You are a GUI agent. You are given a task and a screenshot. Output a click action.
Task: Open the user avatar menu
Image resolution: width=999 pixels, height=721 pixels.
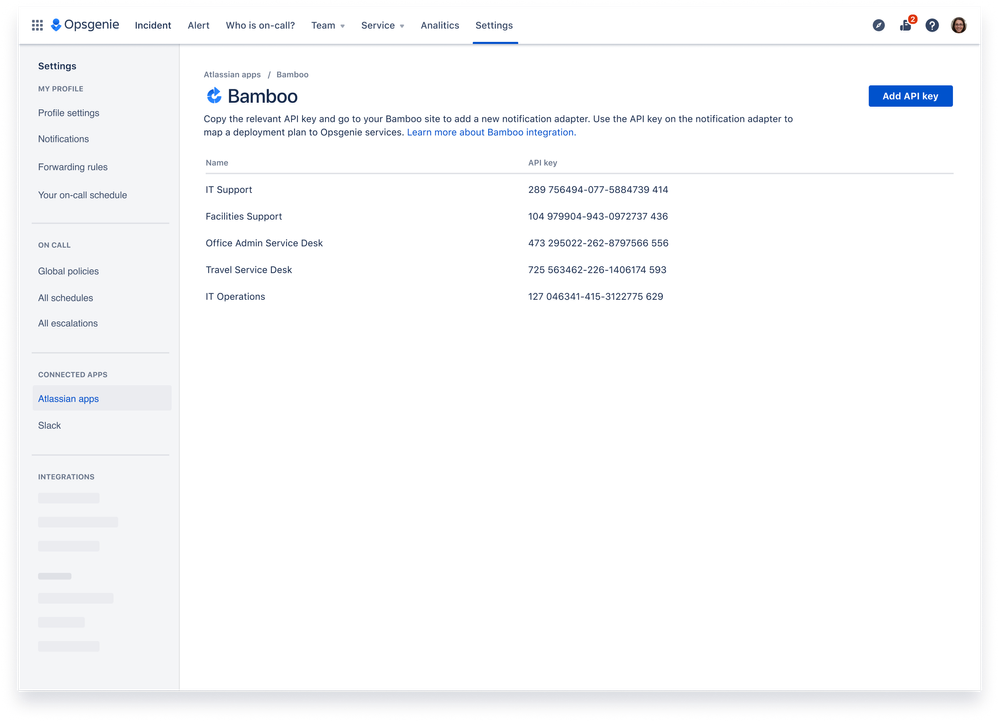pyautogui.click(x=959, y=25)
